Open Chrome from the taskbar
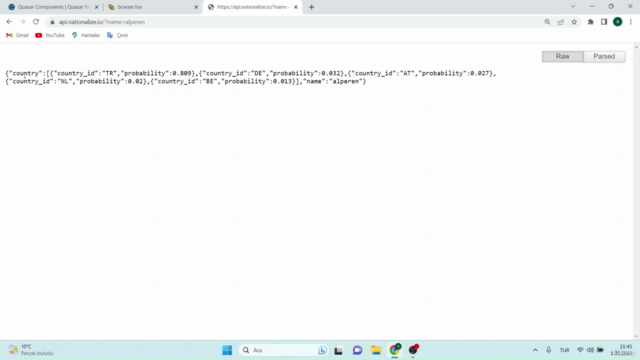The image size is (640, 360). (395, 350)
